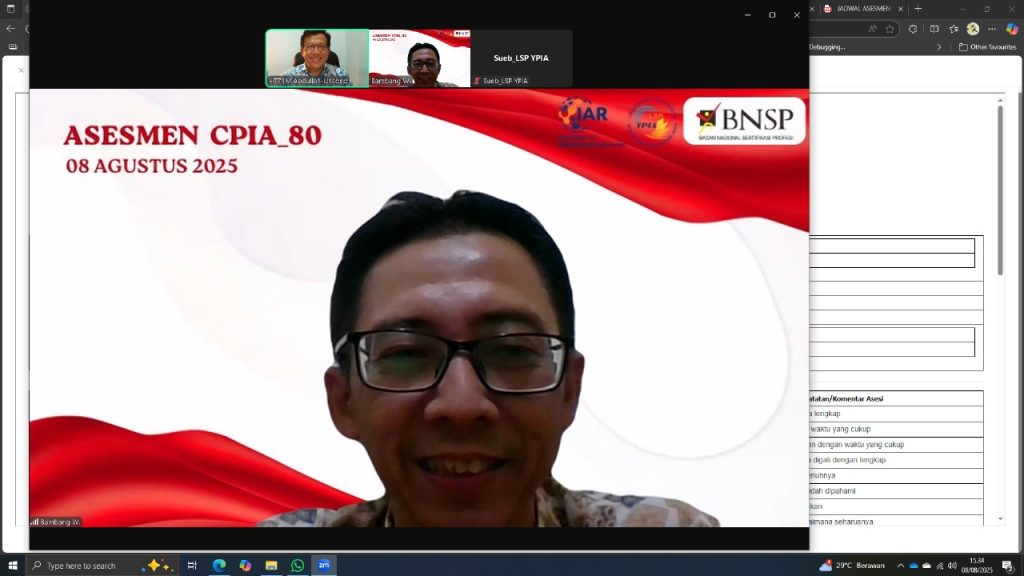Open the Edge browser extensions icon

click(x=912, y=29)
